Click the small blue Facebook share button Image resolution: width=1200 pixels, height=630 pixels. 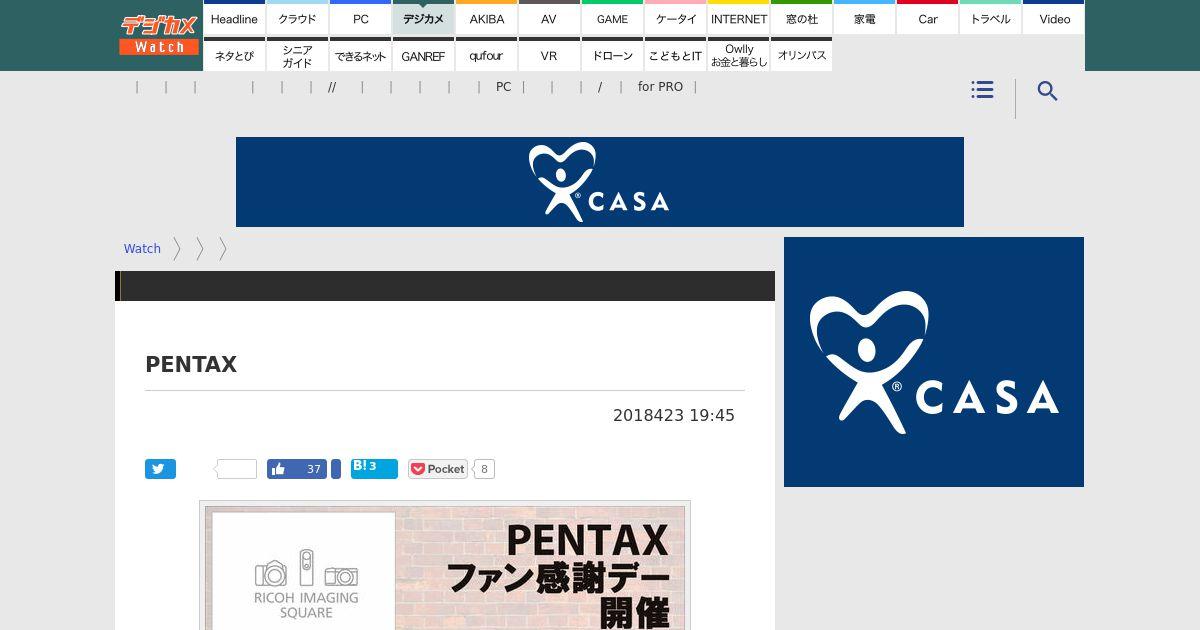pos(336,469)
